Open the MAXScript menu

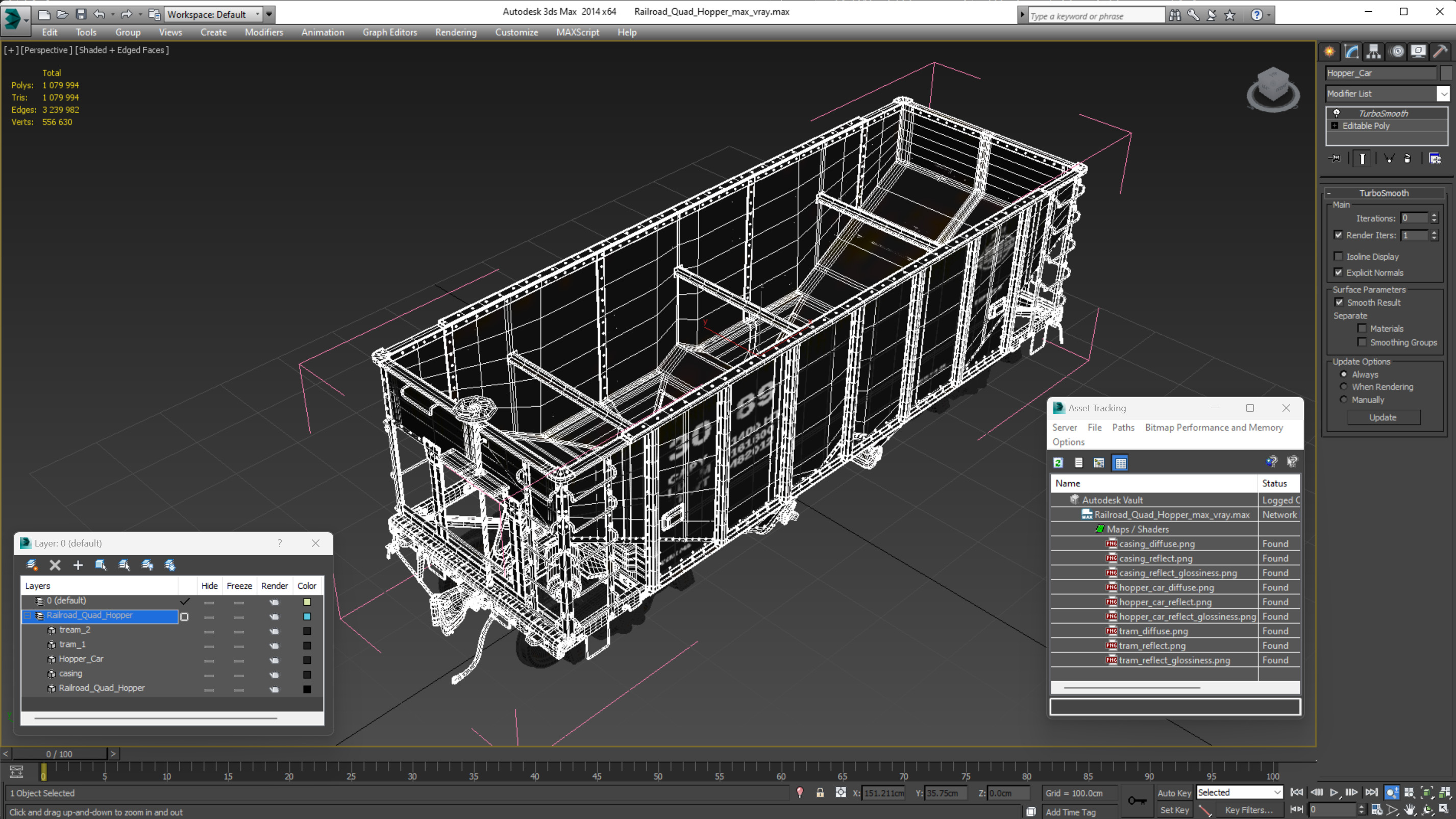(x=577, y=32)
